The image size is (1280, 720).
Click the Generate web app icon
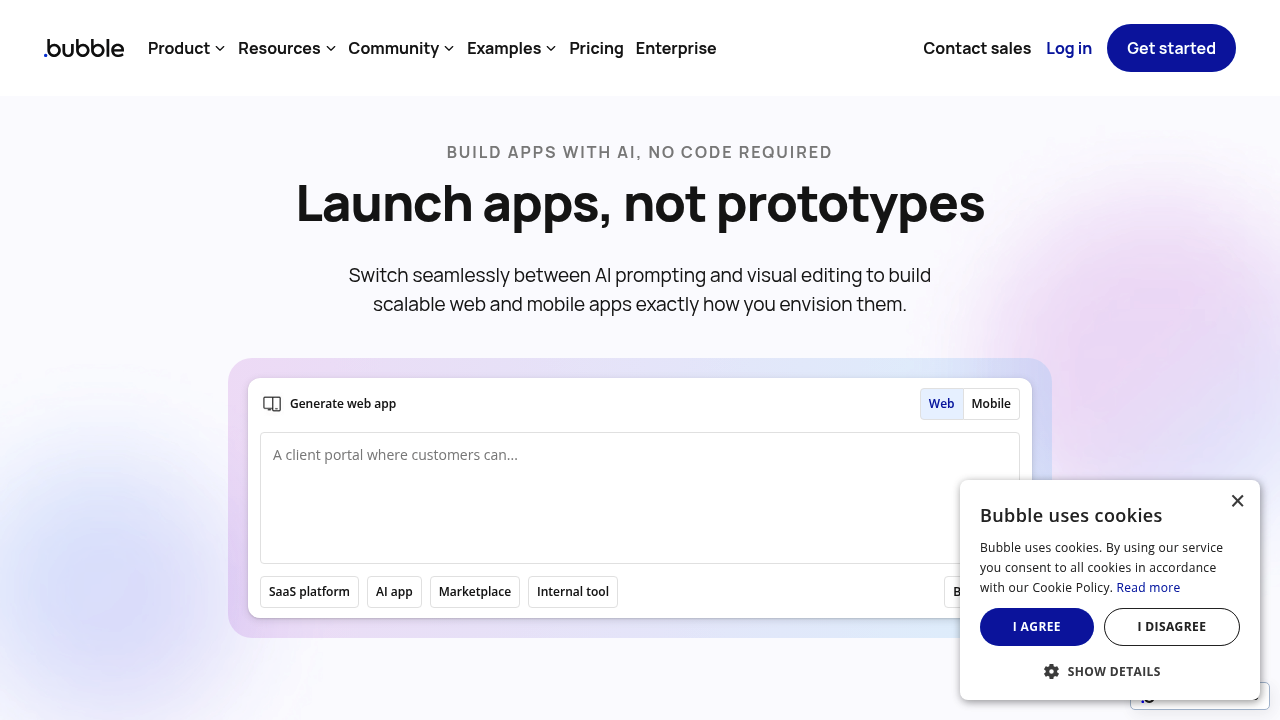(272, 404)
